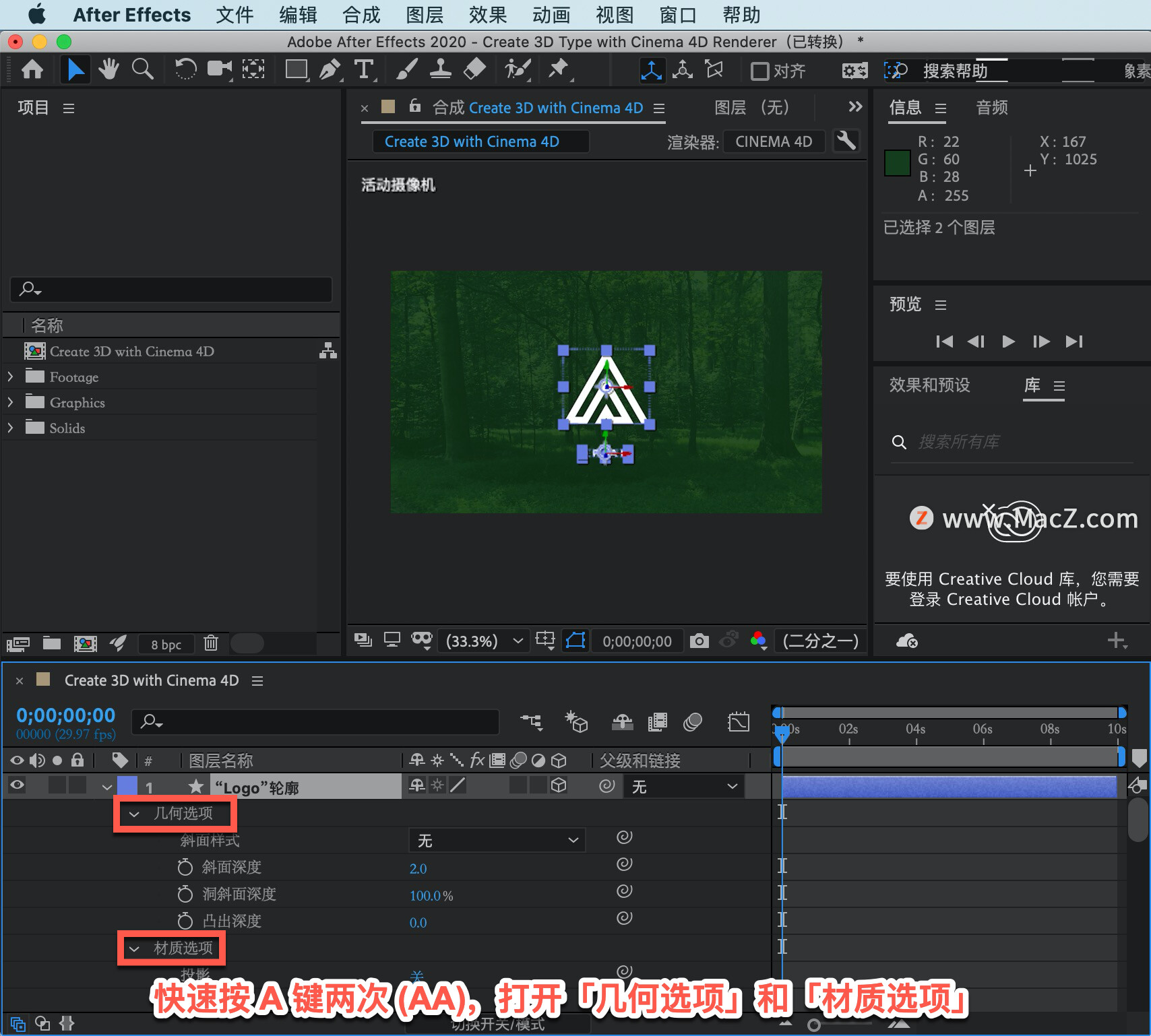Select the Pan Behind anchor point tool

tap(253, 69)
